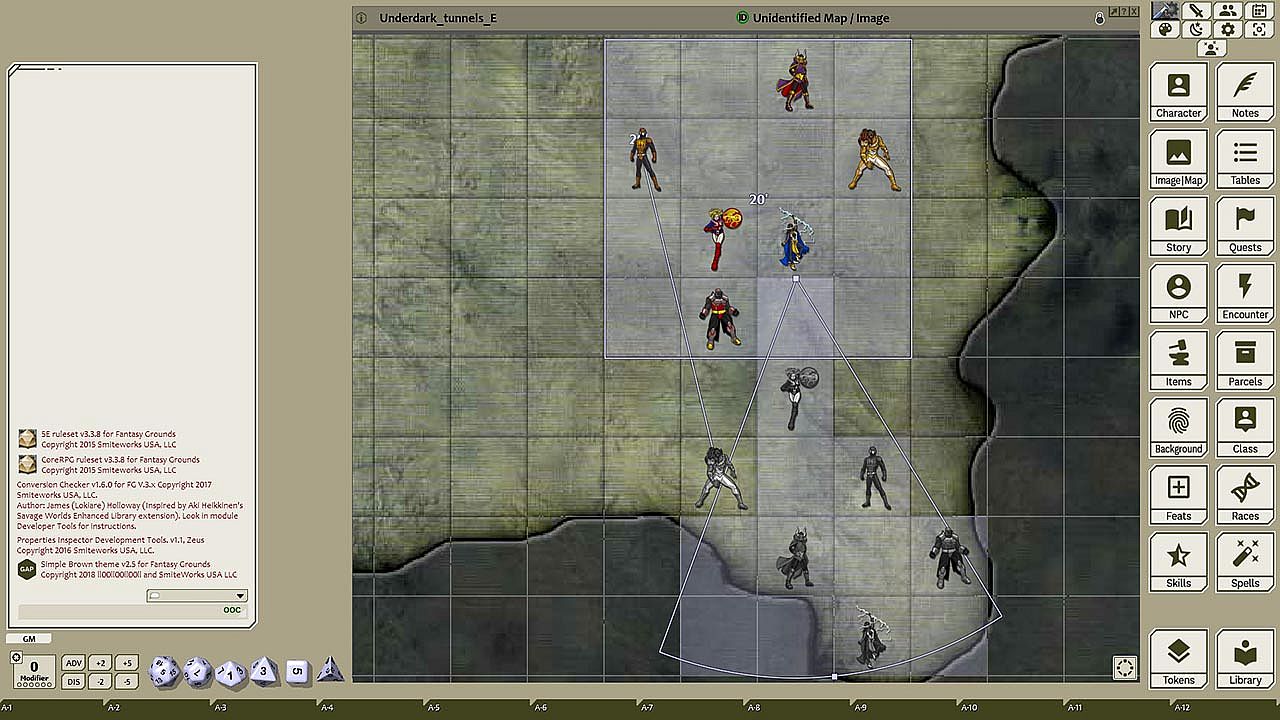Open the Background list

point(1178,428)
